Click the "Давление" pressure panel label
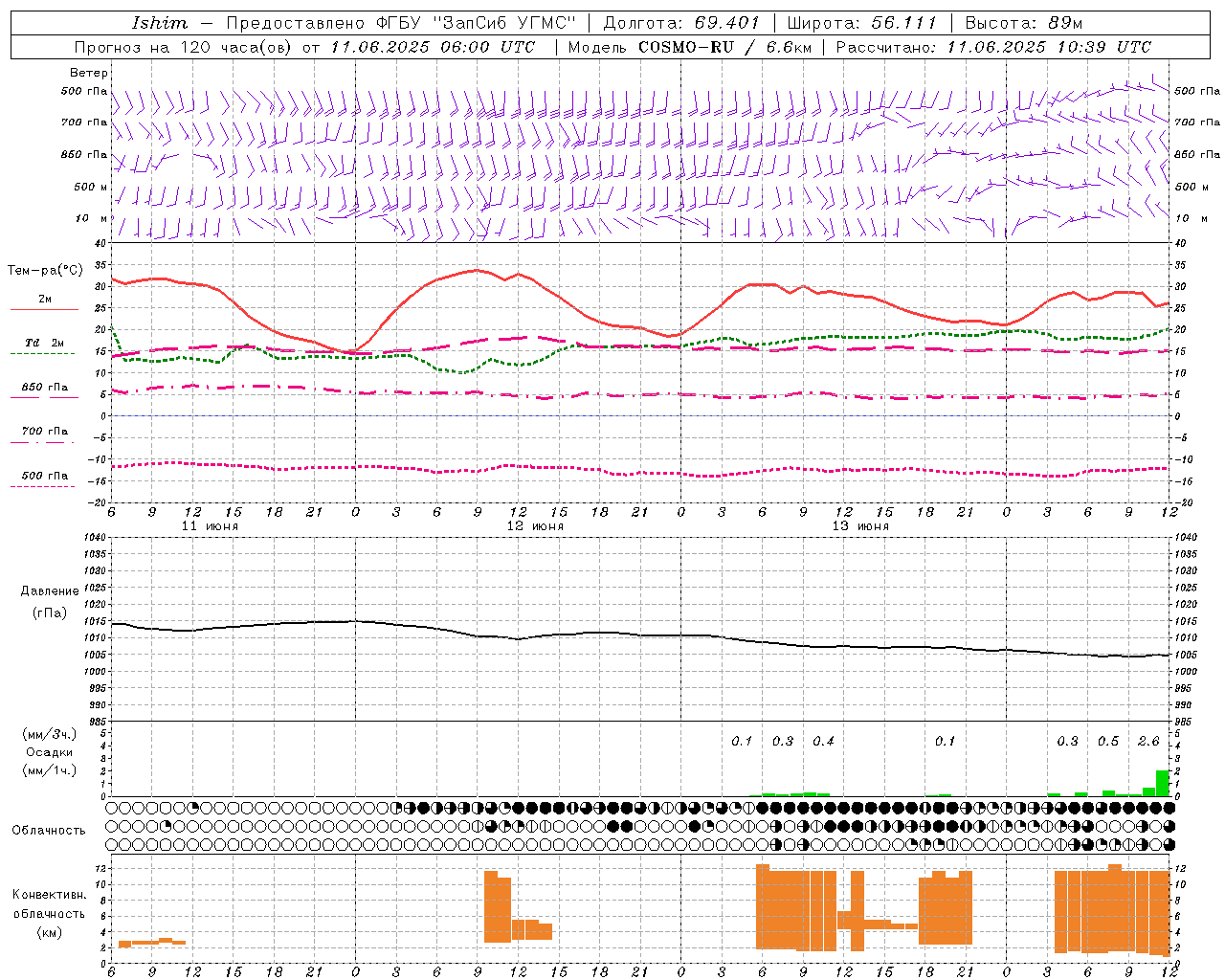 [x=50, y=591]
